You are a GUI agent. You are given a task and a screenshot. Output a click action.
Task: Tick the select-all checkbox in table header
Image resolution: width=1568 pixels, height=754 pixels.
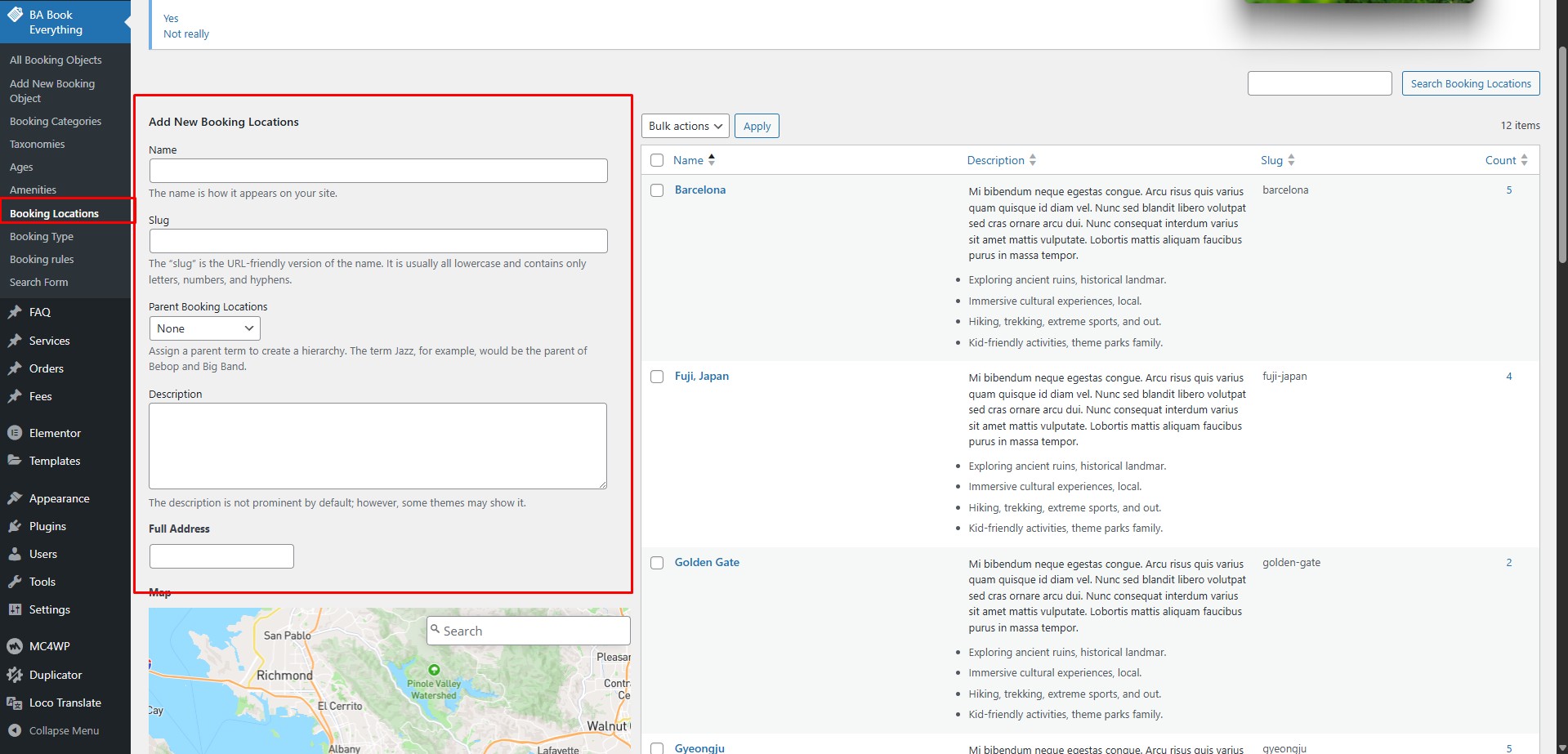[657, 160]
